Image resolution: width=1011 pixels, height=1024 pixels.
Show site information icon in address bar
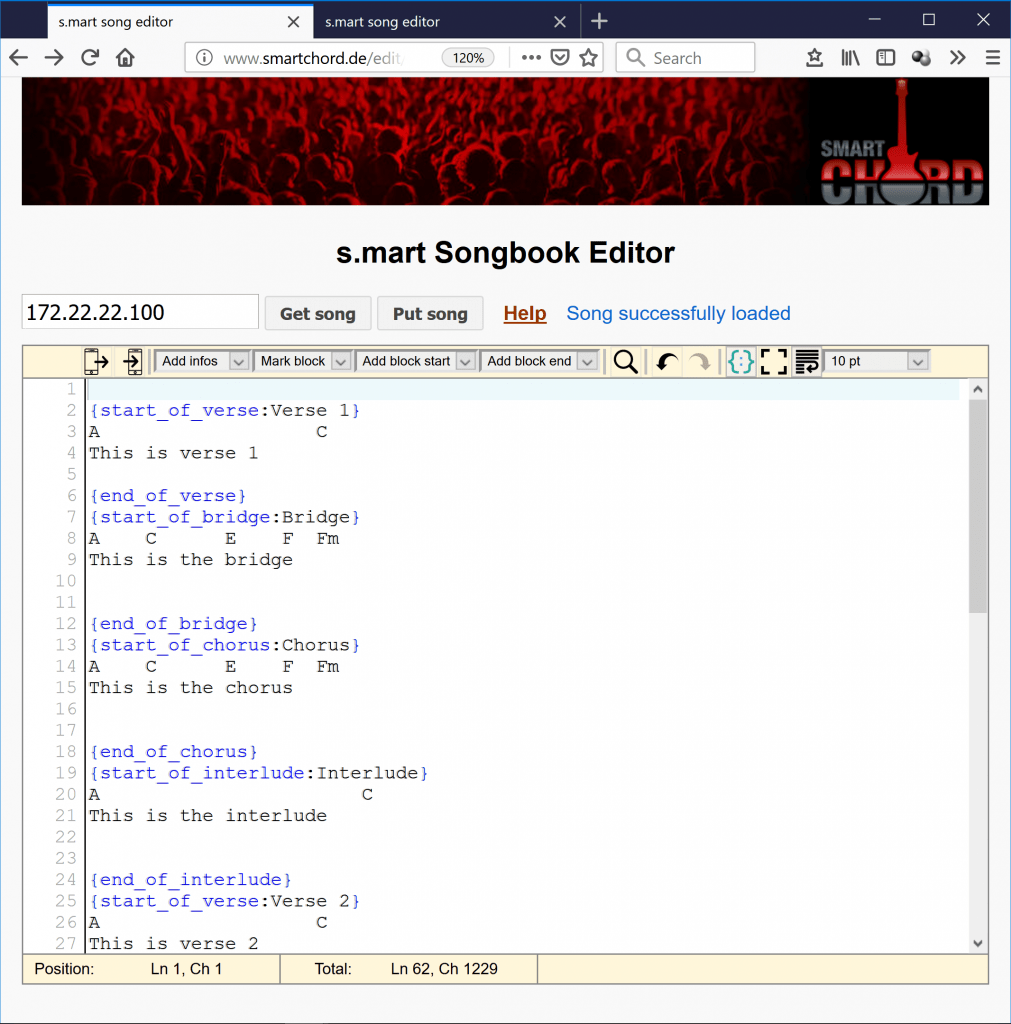pyautogui.click(x=204, y=57)
